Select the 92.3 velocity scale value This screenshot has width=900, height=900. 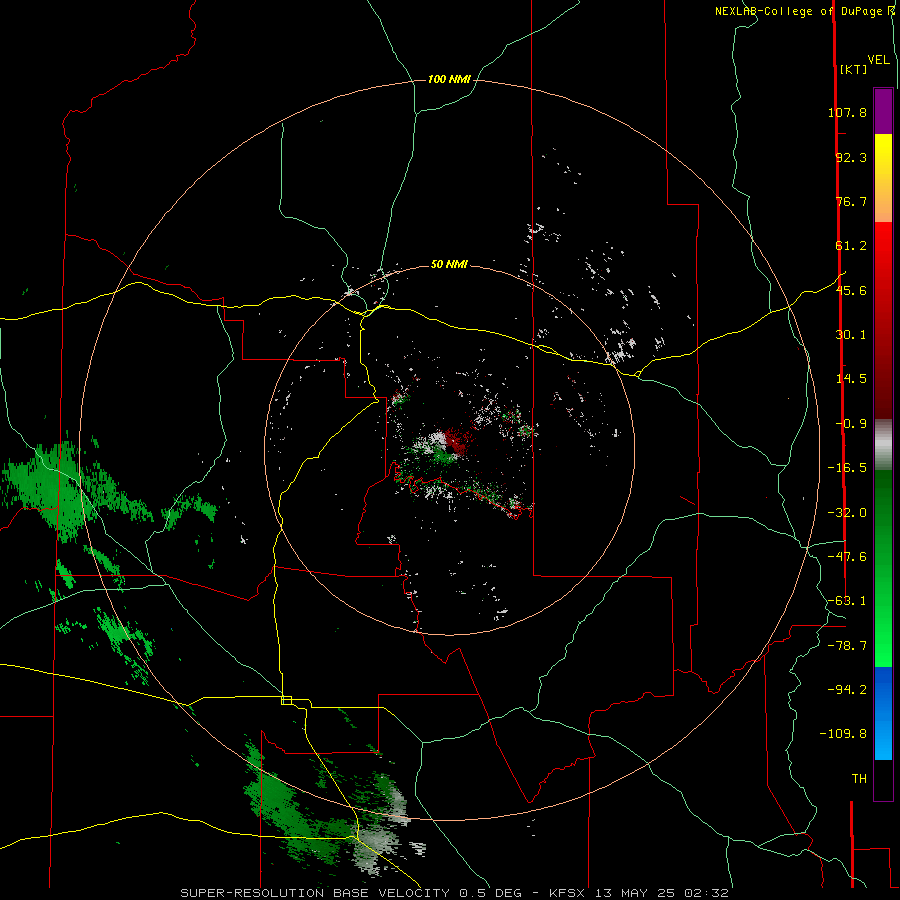[851, 157]
